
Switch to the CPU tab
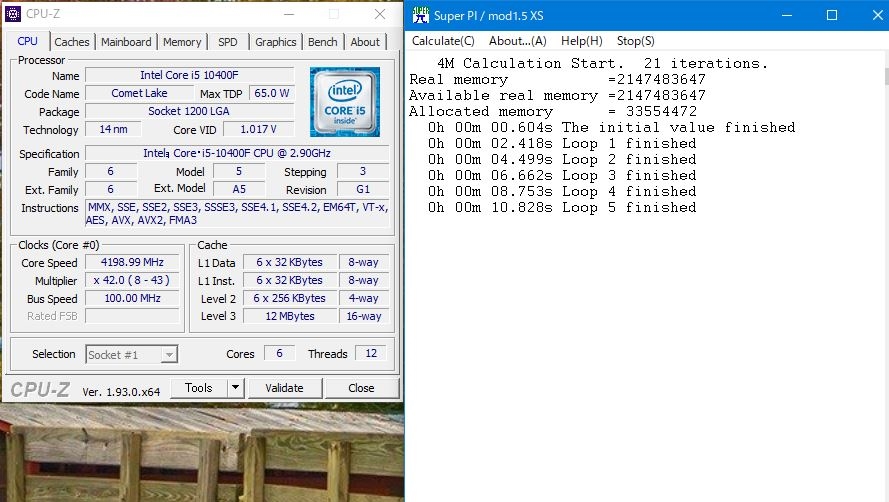coord(27,41)
